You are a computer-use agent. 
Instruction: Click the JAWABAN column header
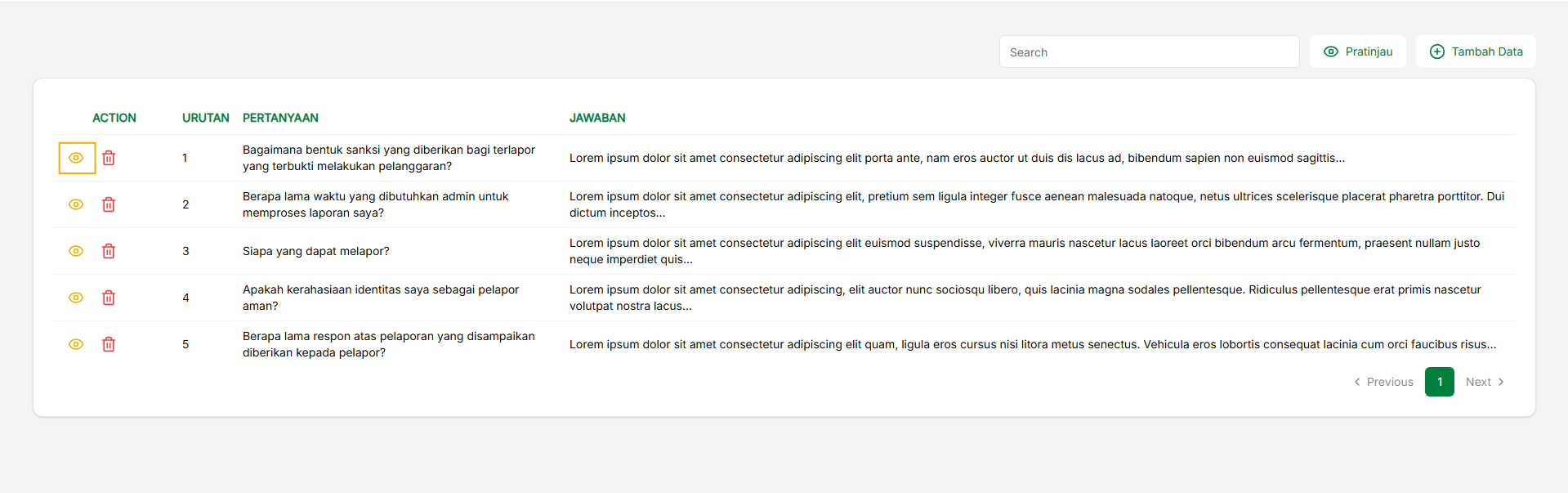coord(596,118)
